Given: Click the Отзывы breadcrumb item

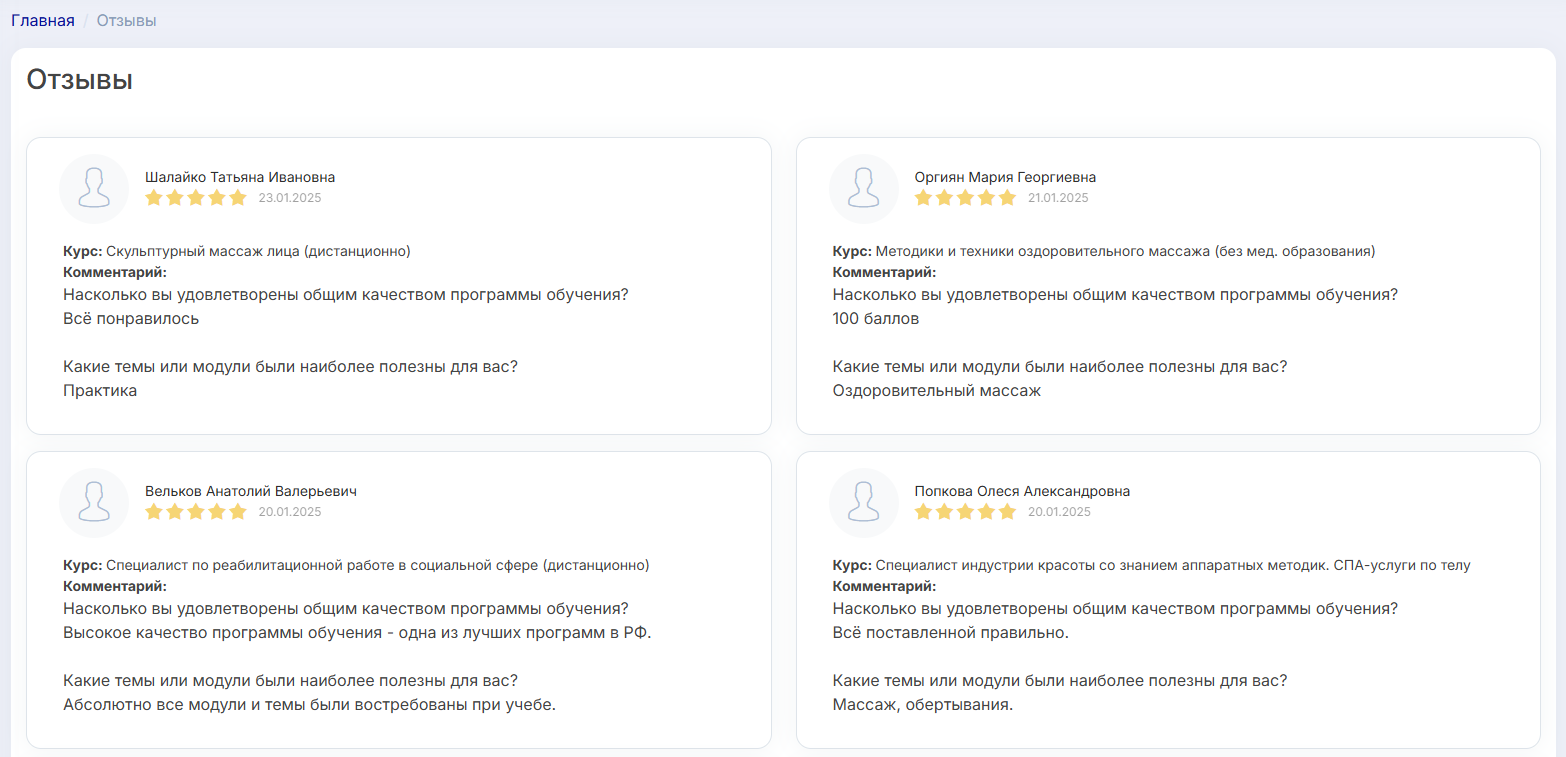Looking at the screenshot, I should click(x=126, y=20).
